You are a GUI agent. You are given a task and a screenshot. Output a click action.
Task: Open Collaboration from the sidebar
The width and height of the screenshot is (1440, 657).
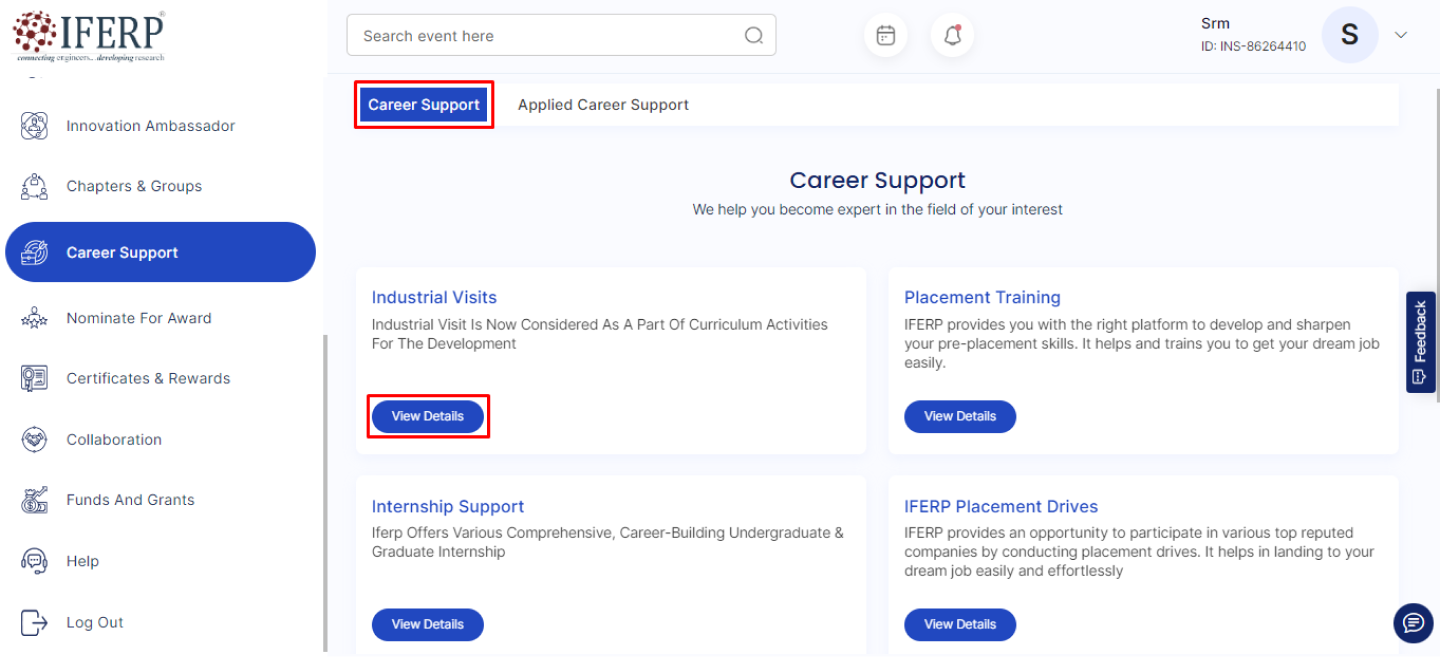[x=114, y=440]
